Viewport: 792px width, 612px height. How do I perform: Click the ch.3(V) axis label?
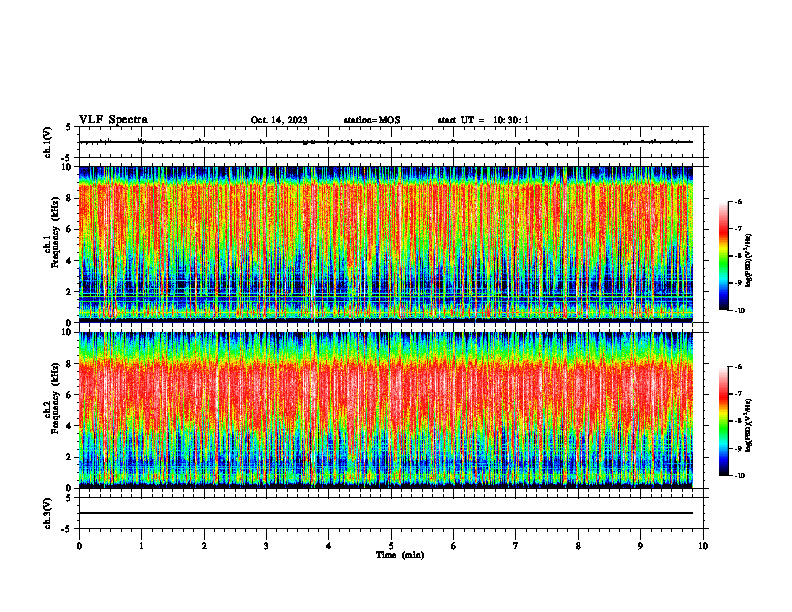click(x=48, y=513)
